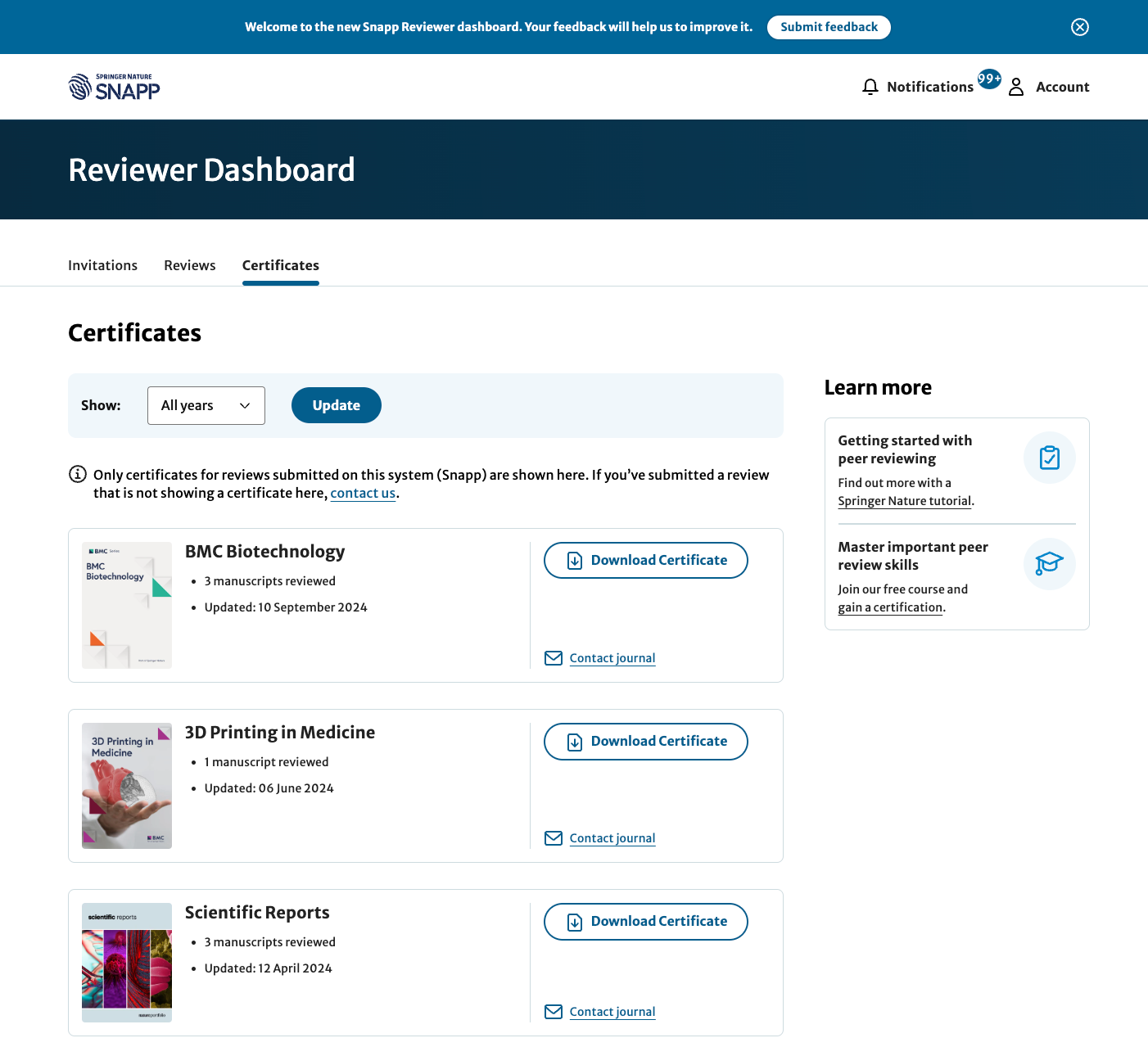
Task: Switch to the Invitations tab
Action: [x=102, y=265]
